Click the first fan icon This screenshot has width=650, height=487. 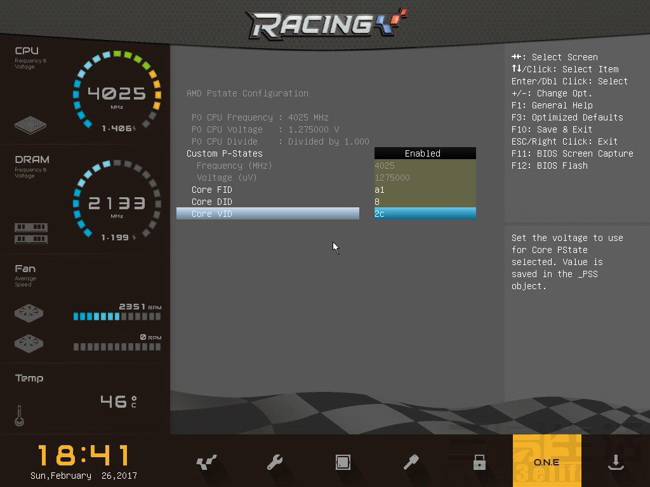click(29, 313)
